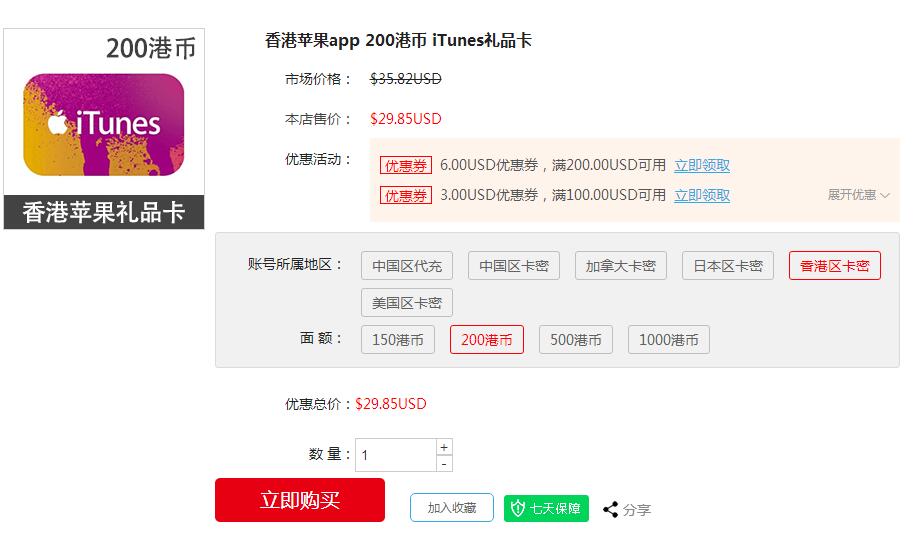Click the shield icon in 七天保障
The width and height of the screenshot is (919, 548).
(x=518, y=508)
